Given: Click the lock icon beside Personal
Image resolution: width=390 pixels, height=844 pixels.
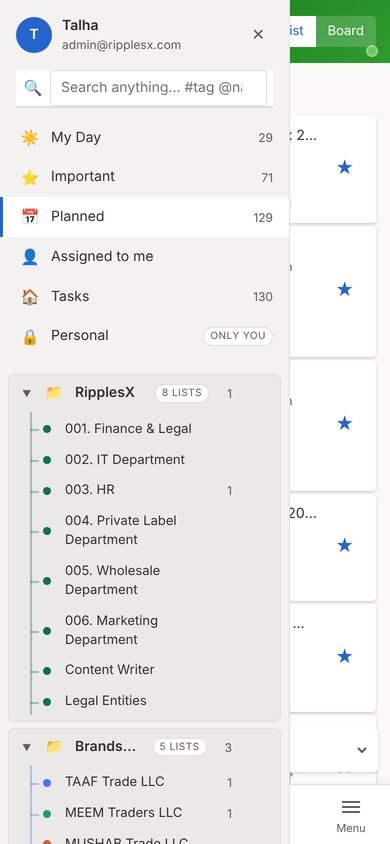Looking at the screenshot, I should 30,336.
